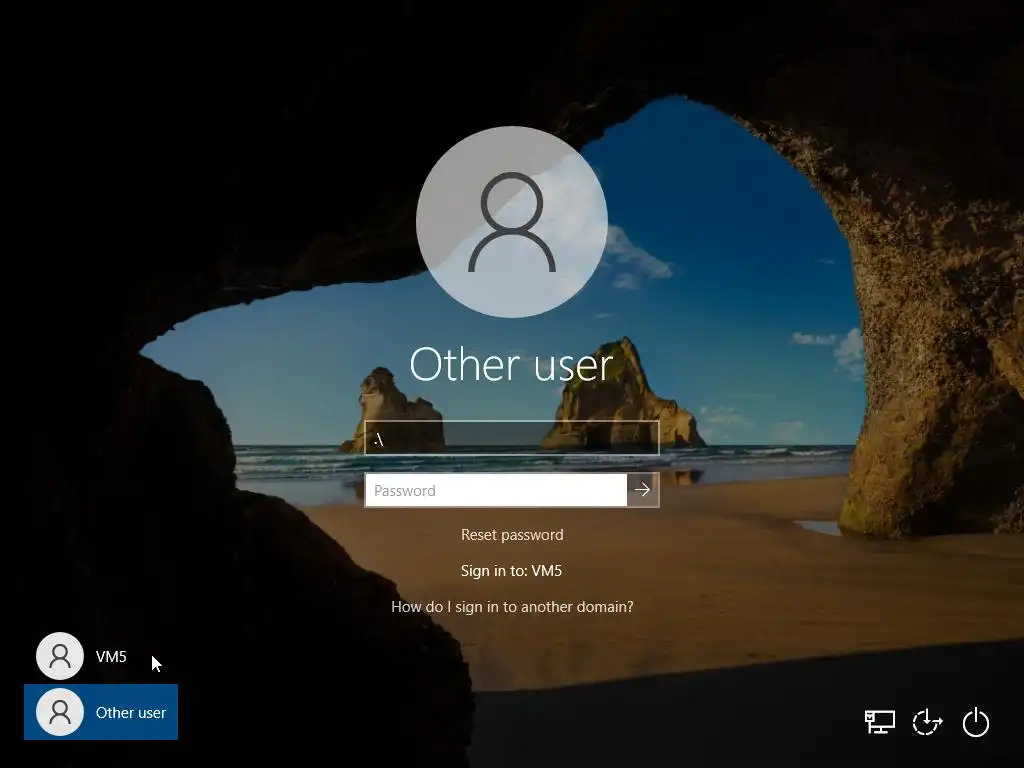Open the network connection icon

click(880, 722)
